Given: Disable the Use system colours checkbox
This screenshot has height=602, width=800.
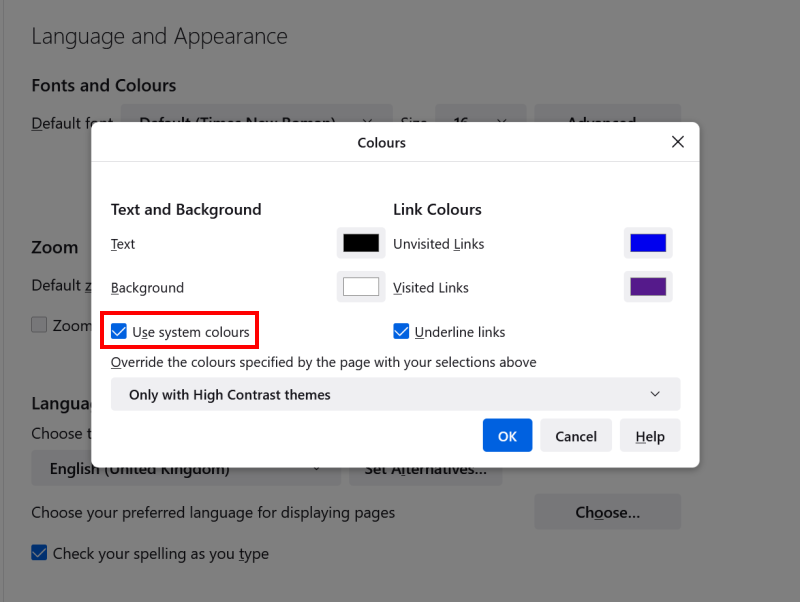Looking at the screenshot, I should click(x=120, y=331).
